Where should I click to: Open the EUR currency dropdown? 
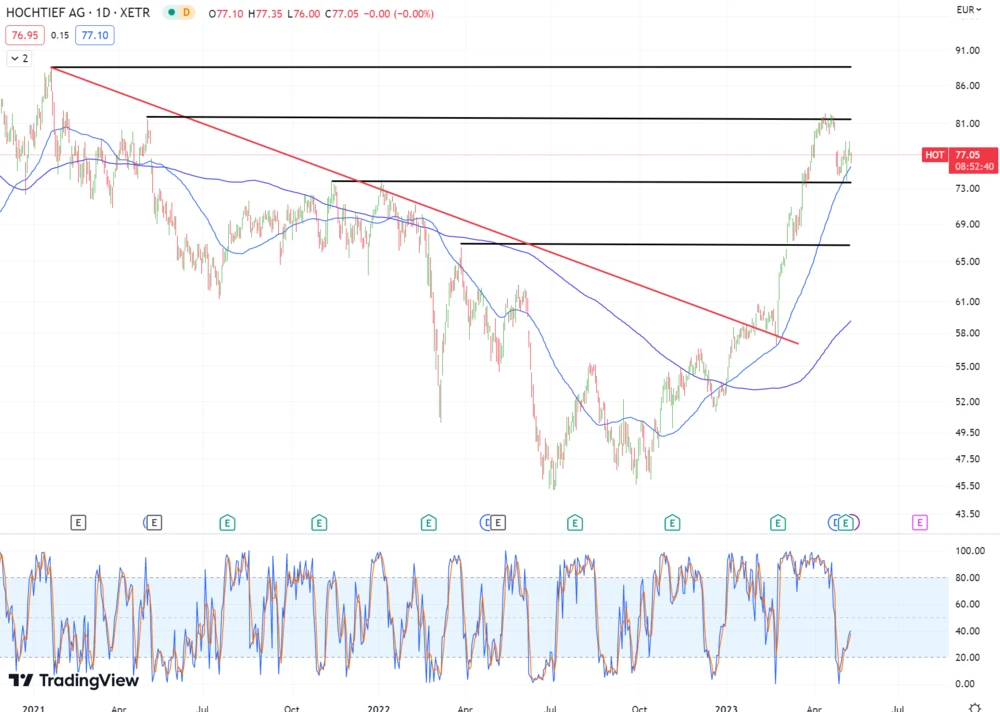[965, 10]
